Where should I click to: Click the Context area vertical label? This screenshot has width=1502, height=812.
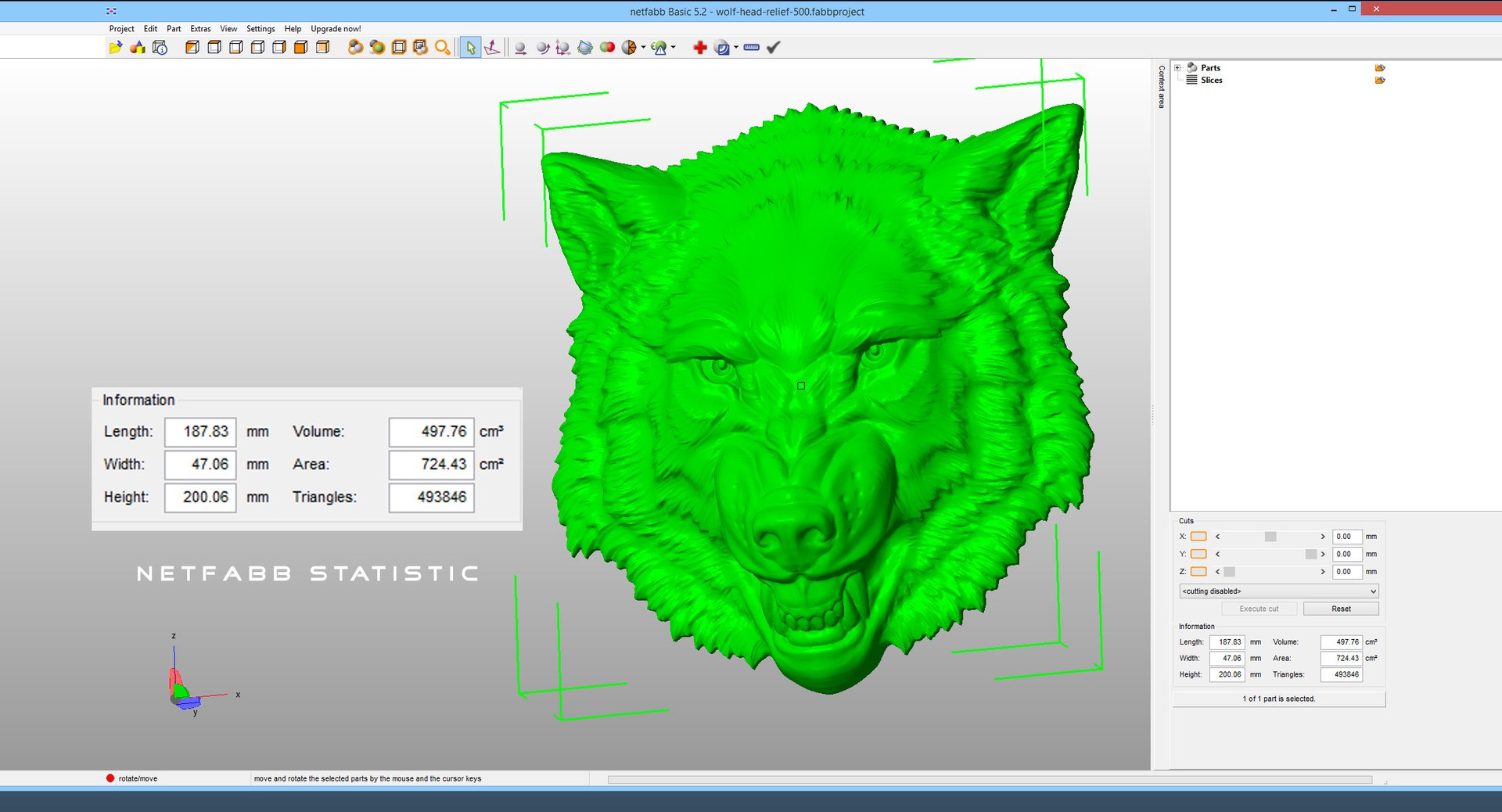click(x=1162, y=87)
